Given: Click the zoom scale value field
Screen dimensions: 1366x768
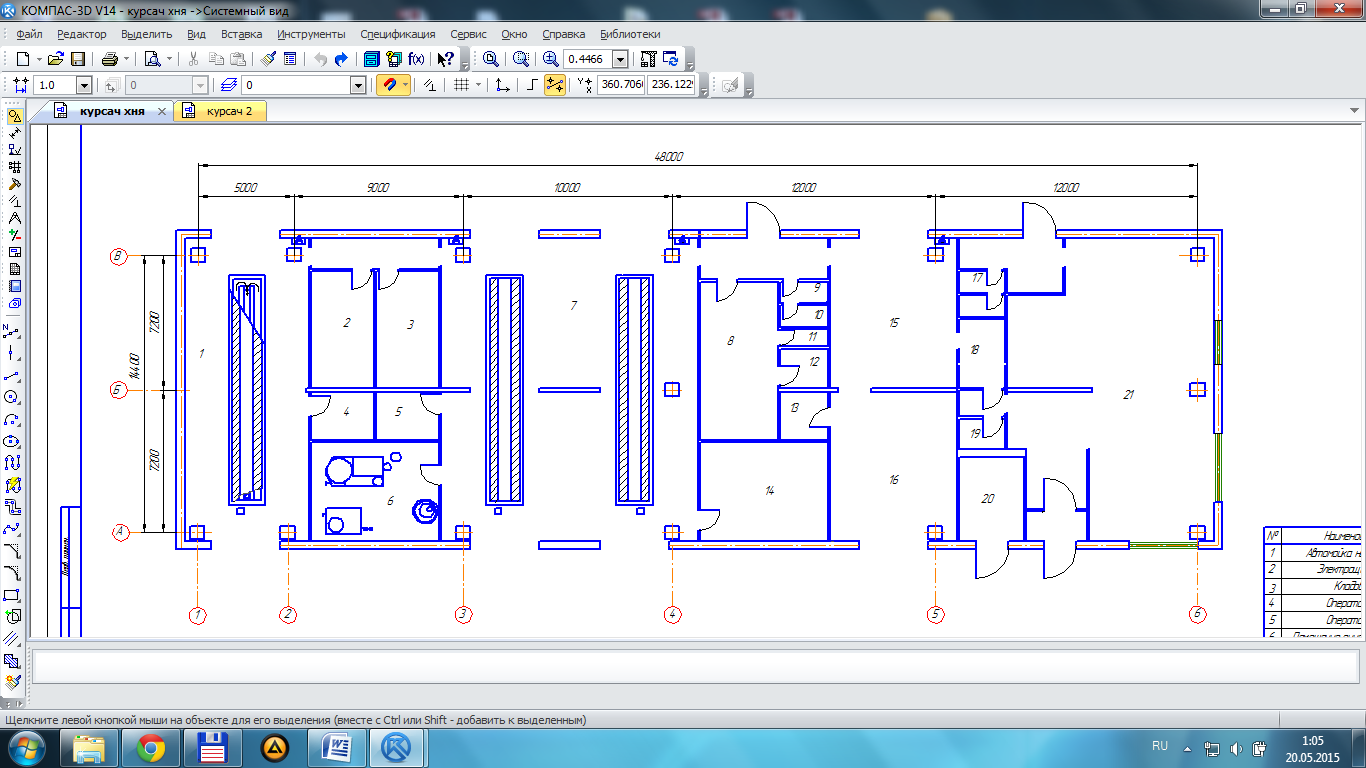Looking at the screenshot, I should pyautogui.click(x=588, y=59).
